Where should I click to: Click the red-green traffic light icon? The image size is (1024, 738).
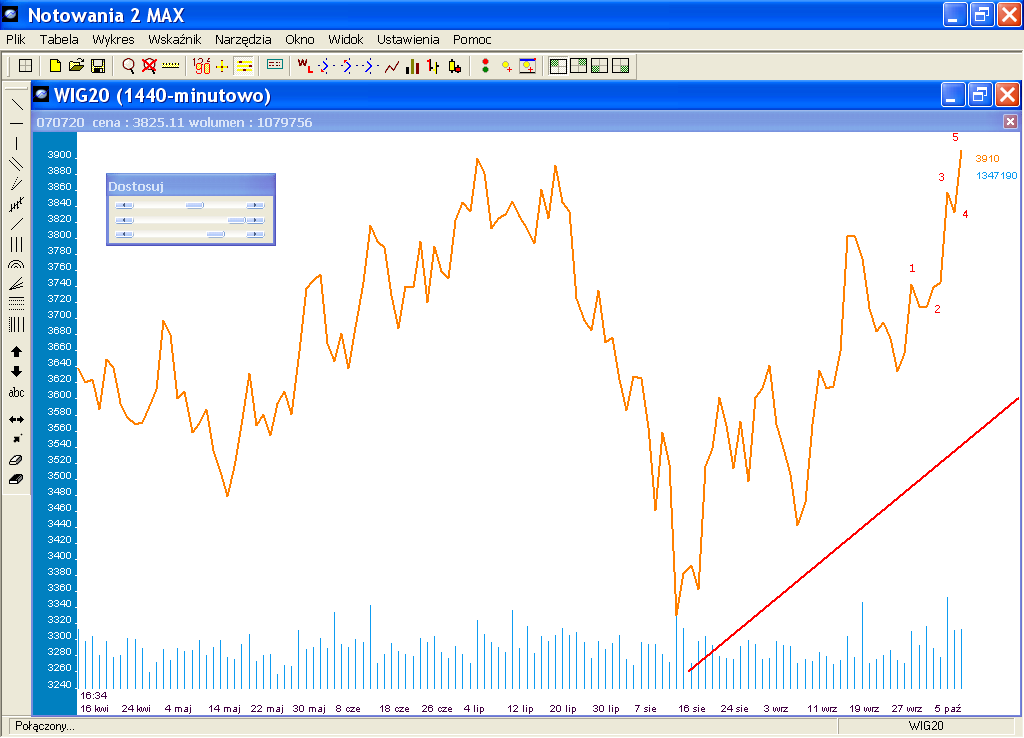(485, 65)
